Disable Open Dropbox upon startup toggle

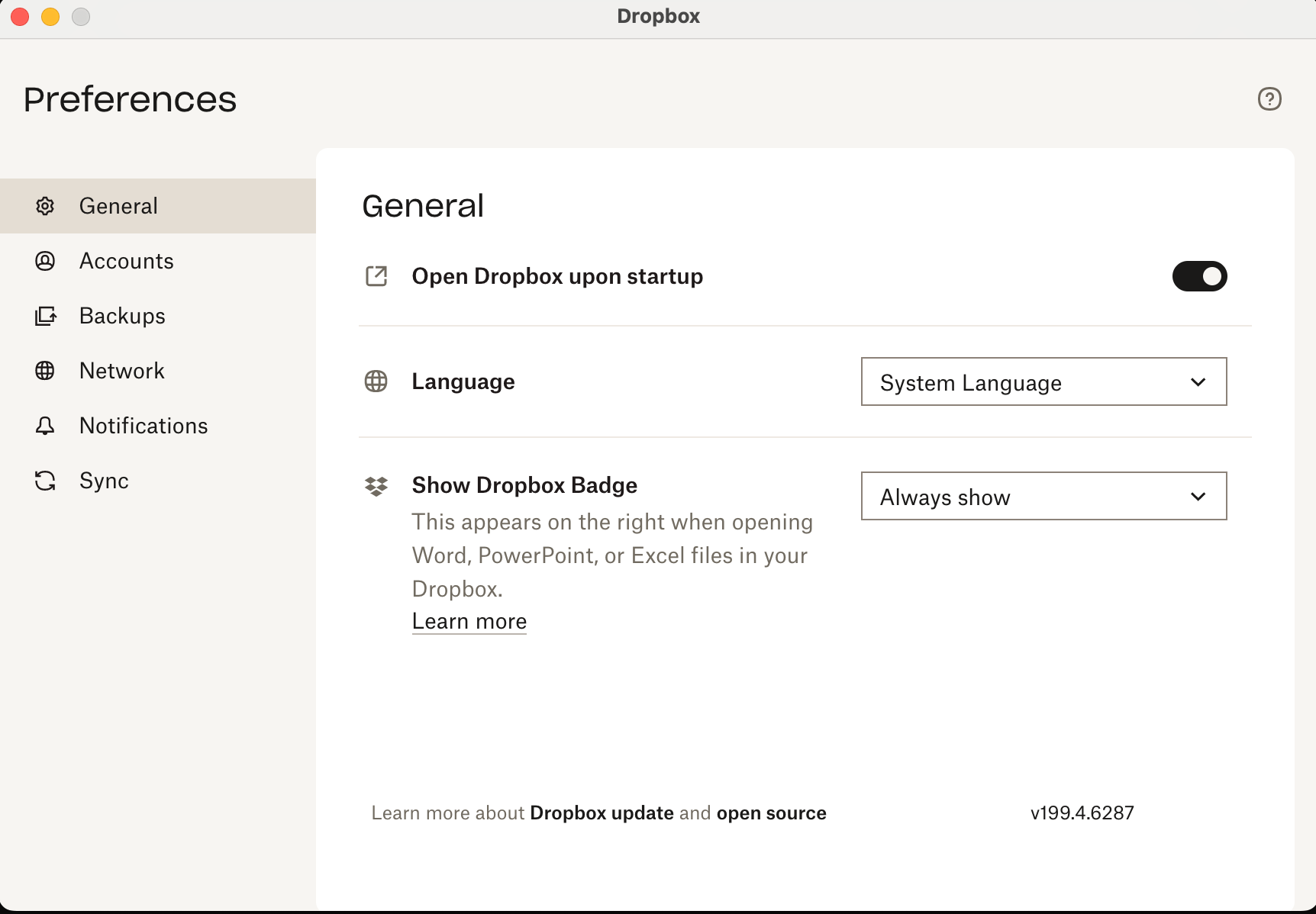pos(1199,276)
